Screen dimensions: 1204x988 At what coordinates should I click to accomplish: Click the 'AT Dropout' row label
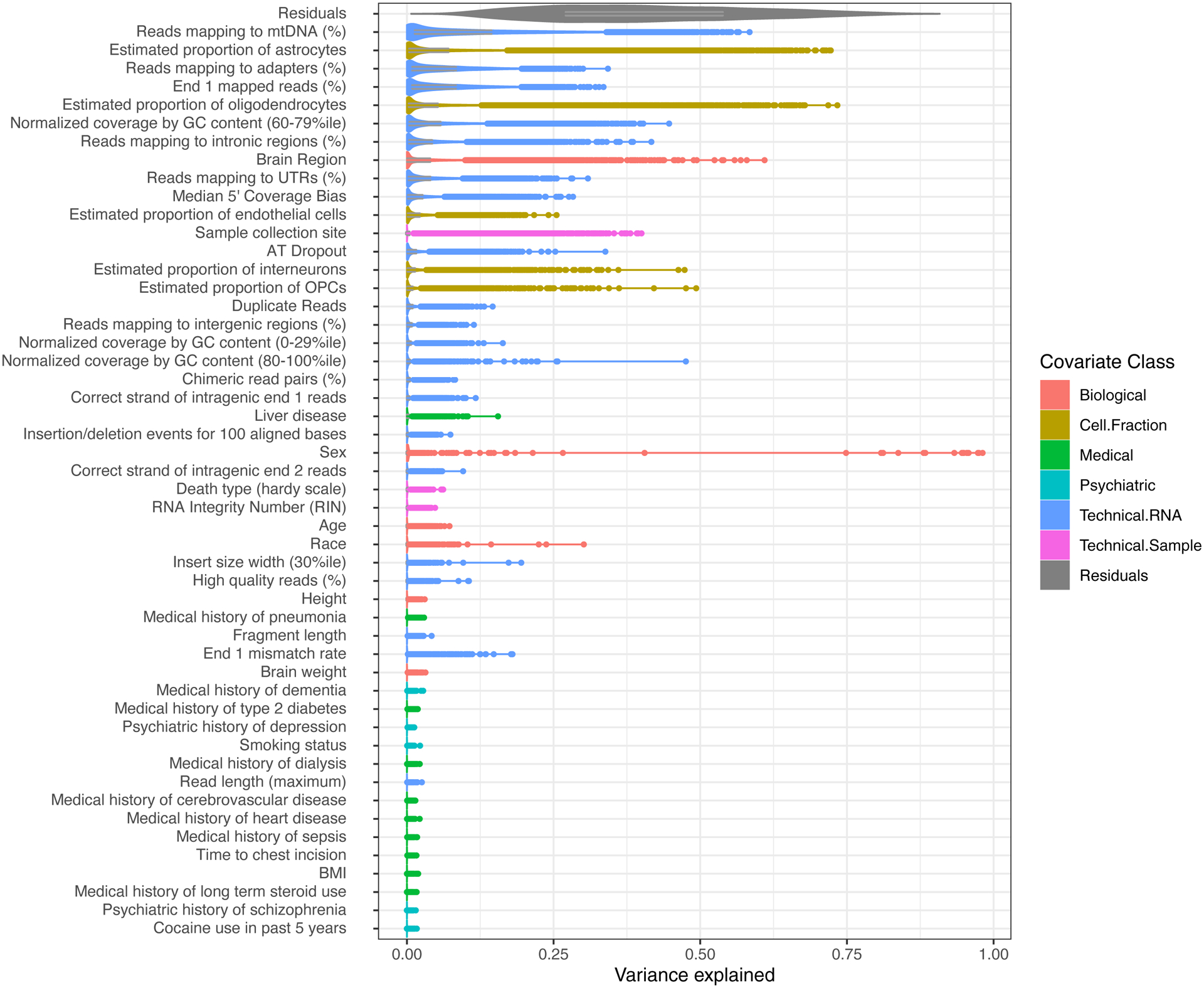click(x=306, y=251)
